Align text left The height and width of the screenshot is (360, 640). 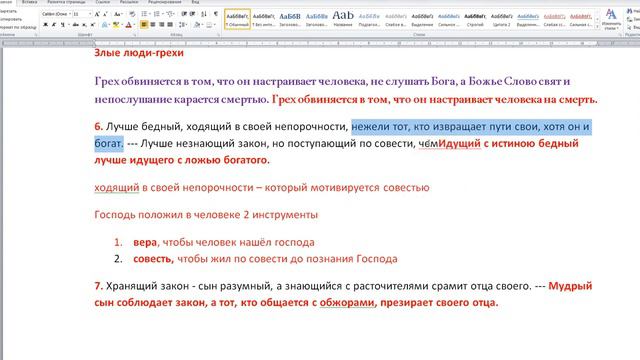144,25
